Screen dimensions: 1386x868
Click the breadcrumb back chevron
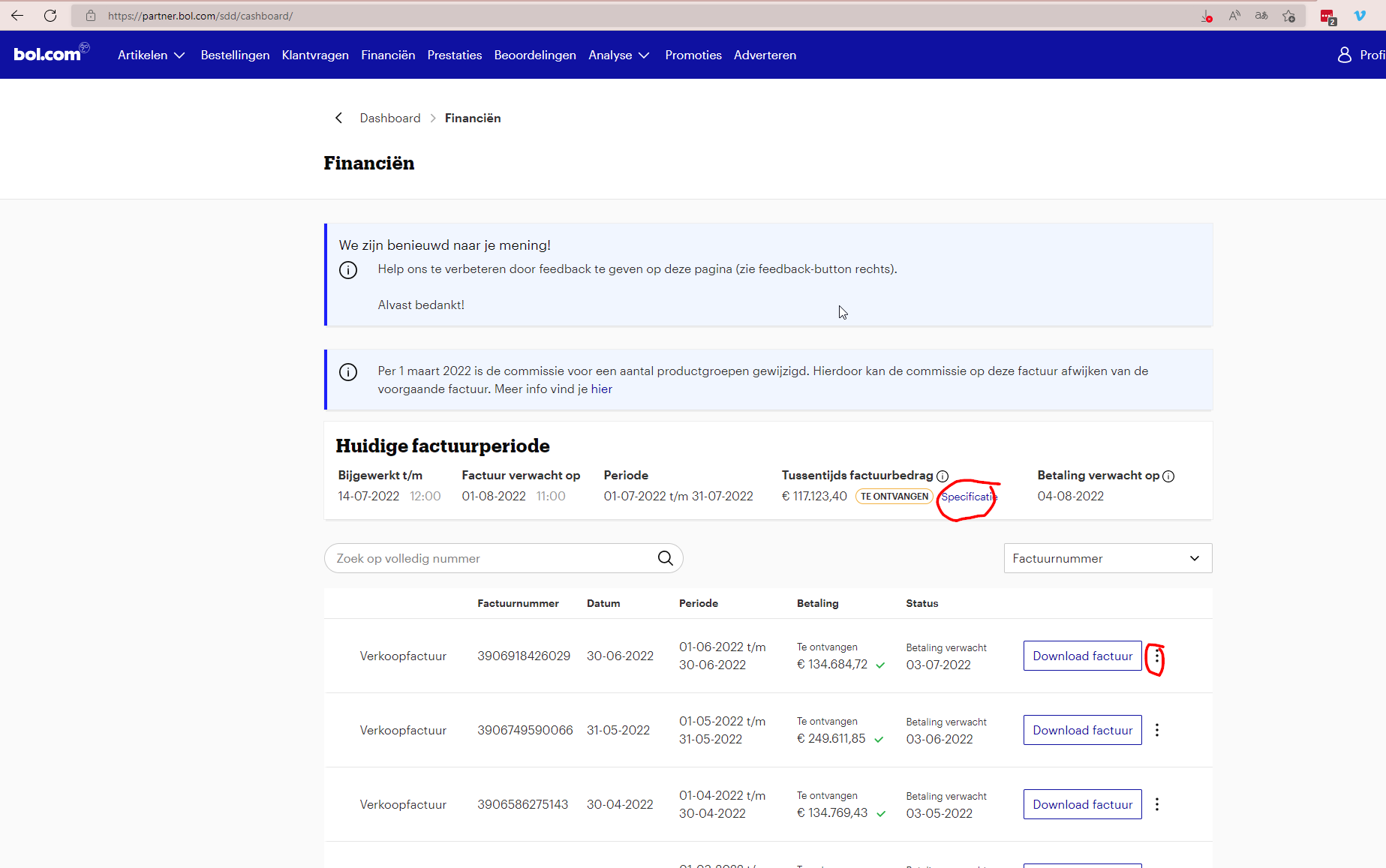[338, 118]
